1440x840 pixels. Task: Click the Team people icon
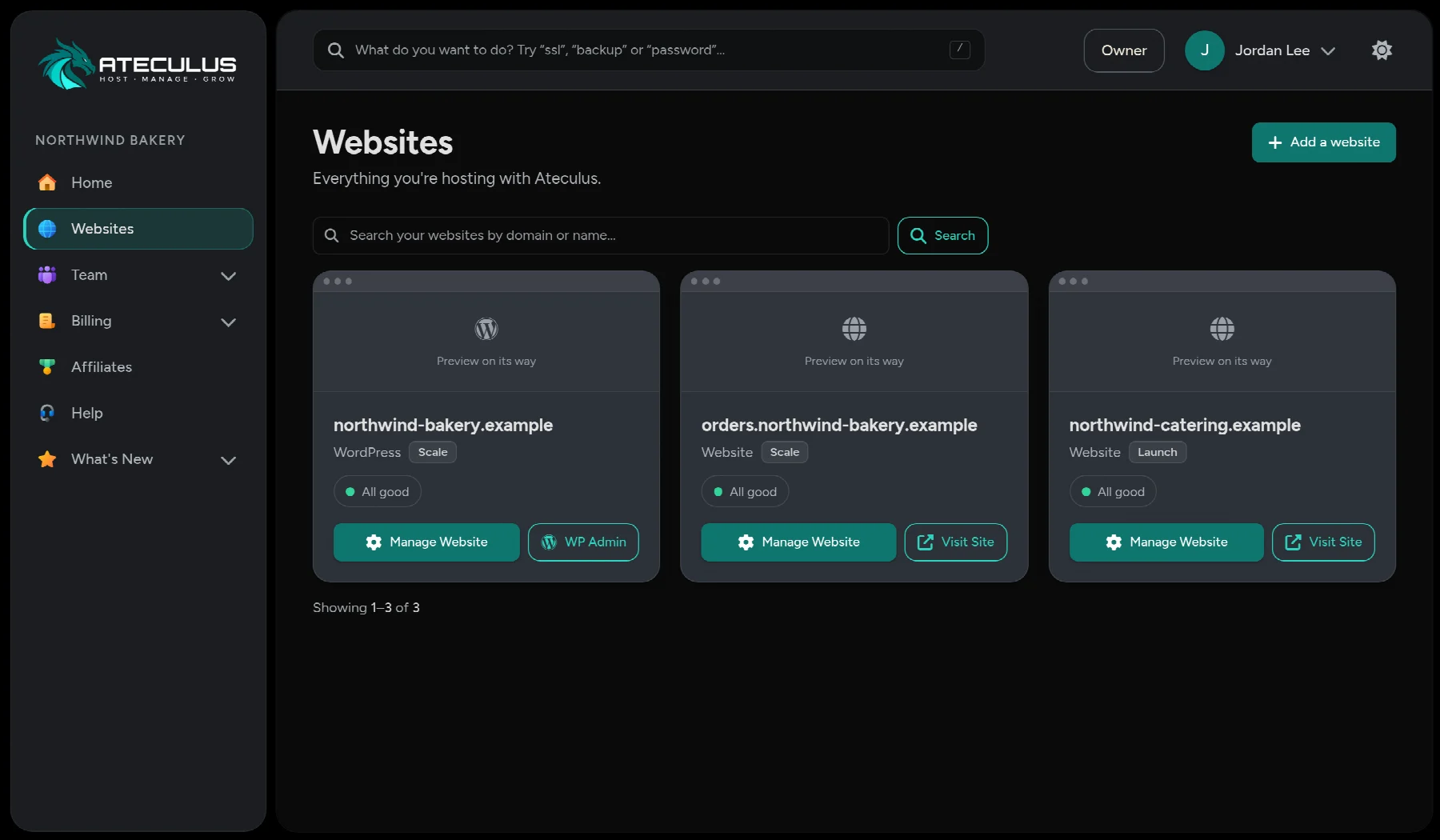tap(47, 274)
